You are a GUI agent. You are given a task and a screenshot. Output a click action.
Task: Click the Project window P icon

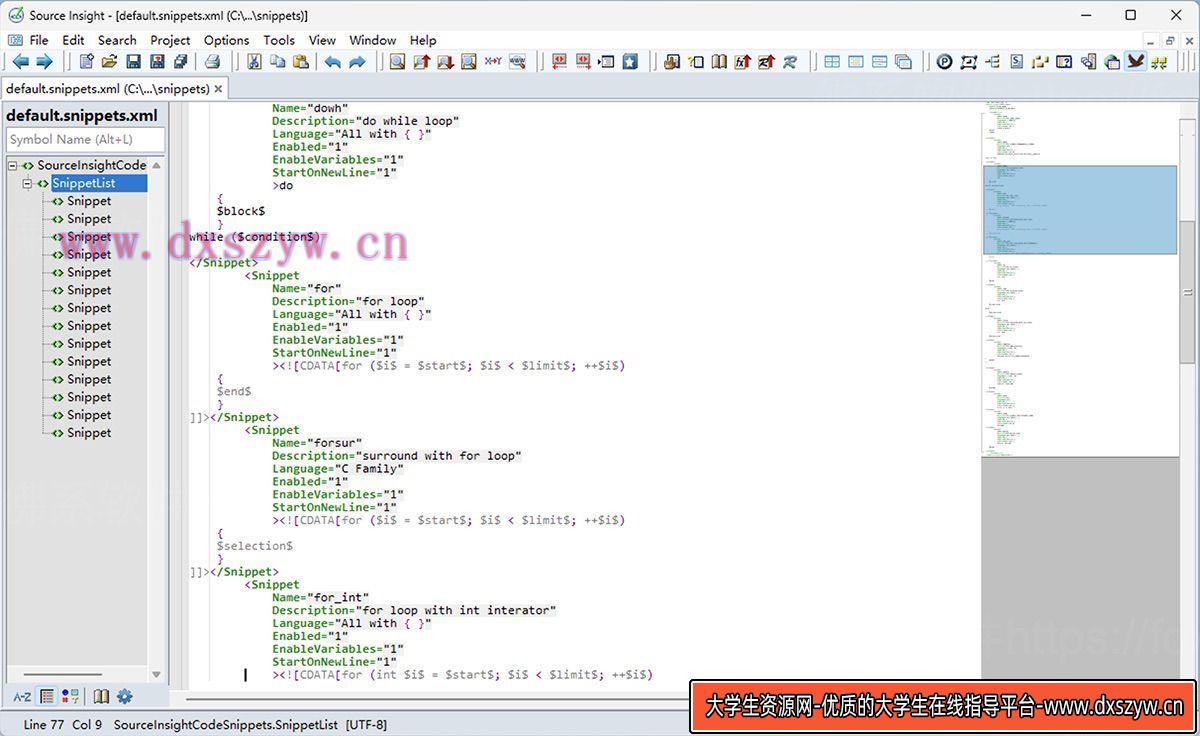944,62
